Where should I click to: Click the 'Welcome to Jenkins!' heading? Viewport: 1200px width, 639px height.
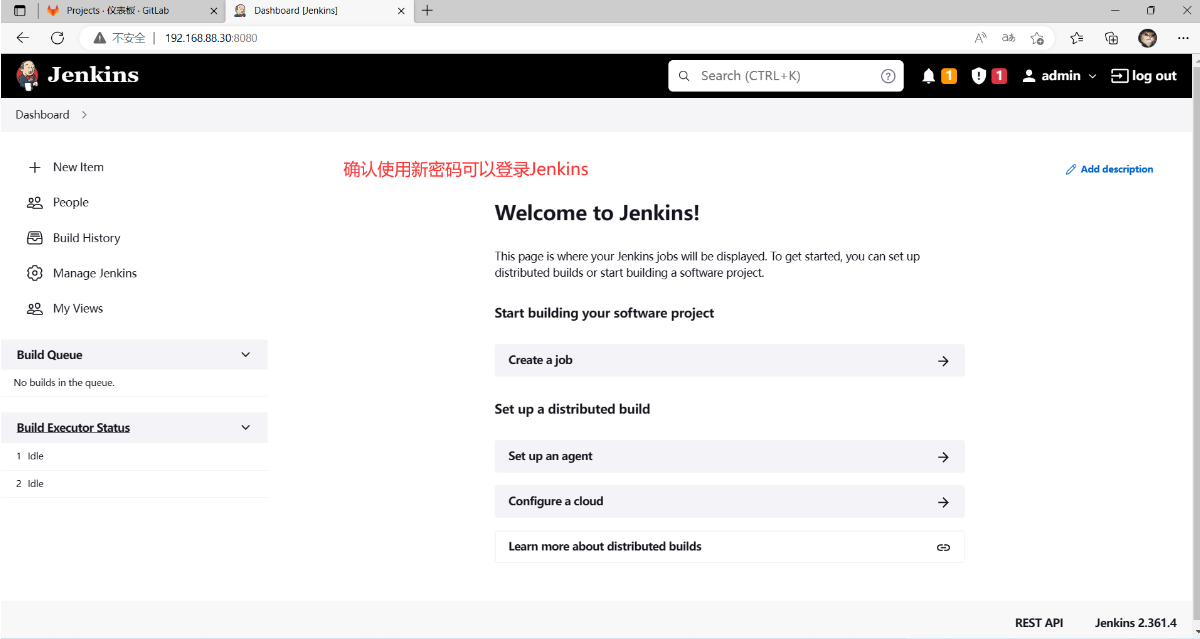tap(597, 213)
